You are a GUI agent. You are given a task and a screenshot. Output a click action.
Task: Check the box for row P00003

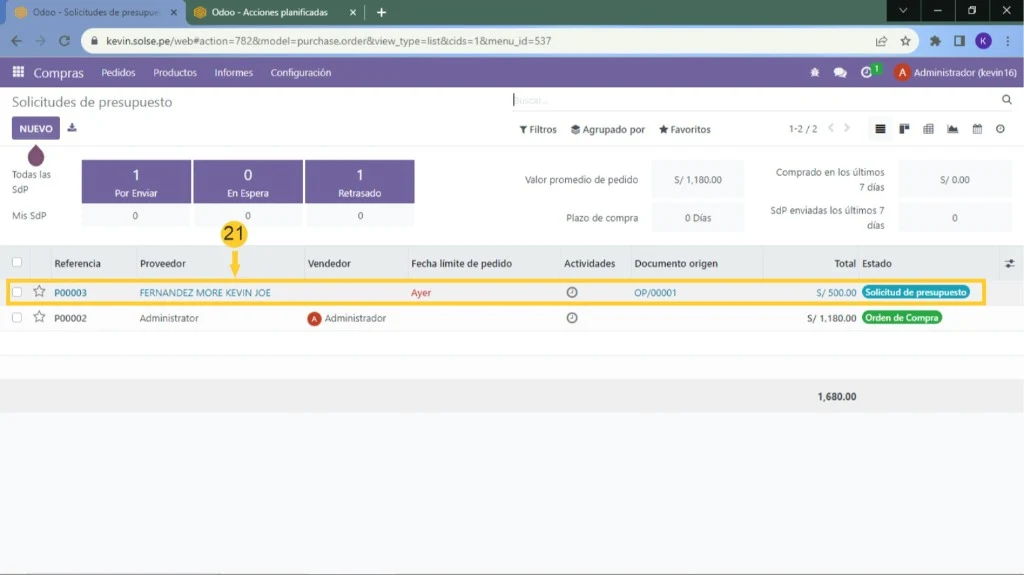(x=17, y=292)
